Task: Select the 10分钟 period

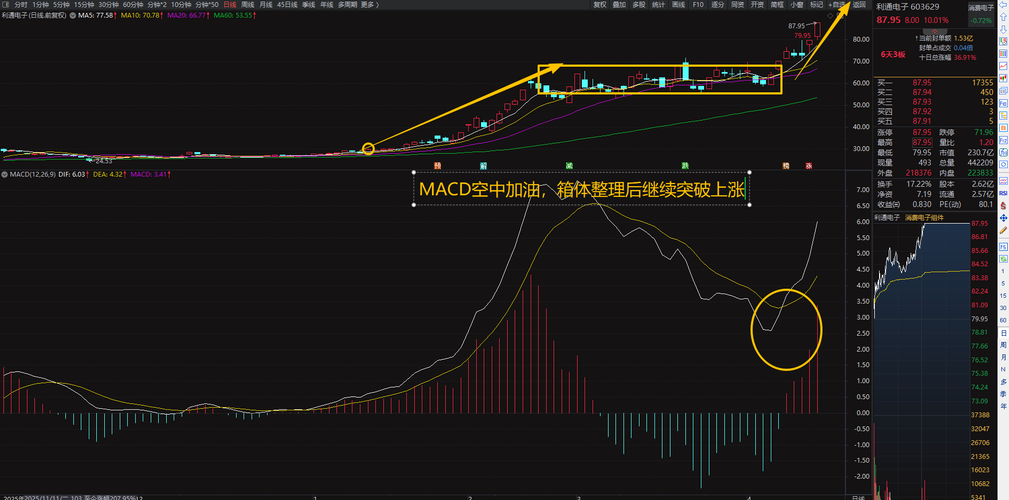Action: click(x=181, y=5)
